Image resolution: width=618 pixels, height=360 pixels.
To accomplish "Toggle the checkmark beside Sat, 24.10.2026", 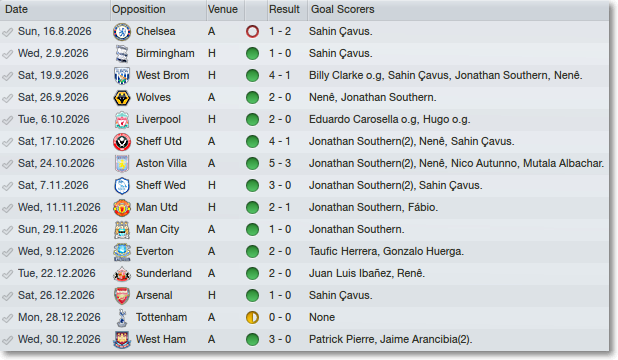I will tap(7, 164).
